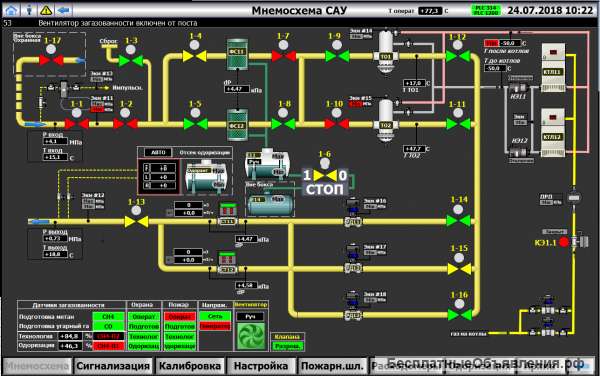Screen dimensions: 600x376
Task: Switch to the Настройка tab
Action: 261,366
